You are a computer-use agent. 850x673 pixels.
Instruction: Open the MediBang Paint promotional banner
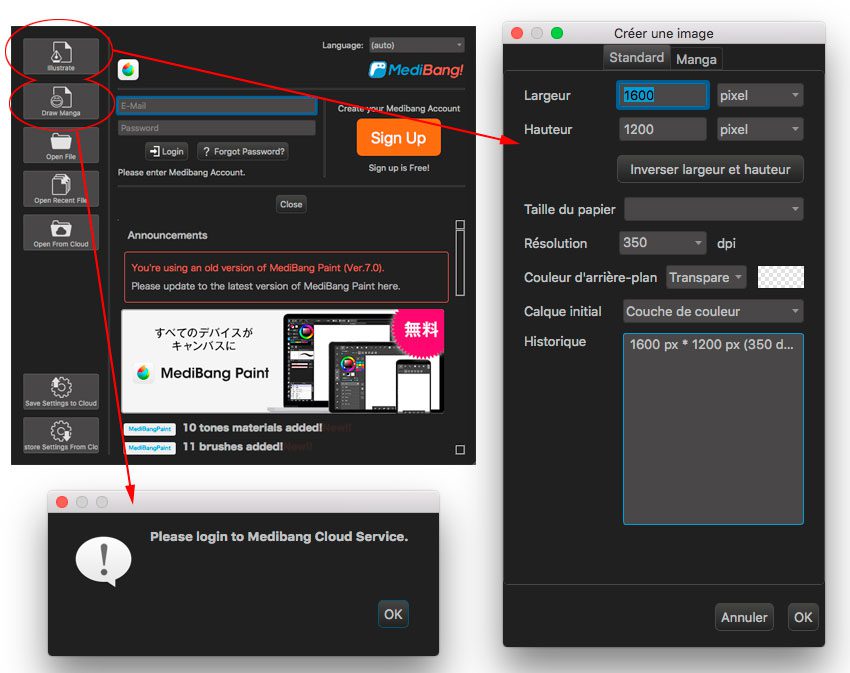pyautogui.click(x=283, y=361)
